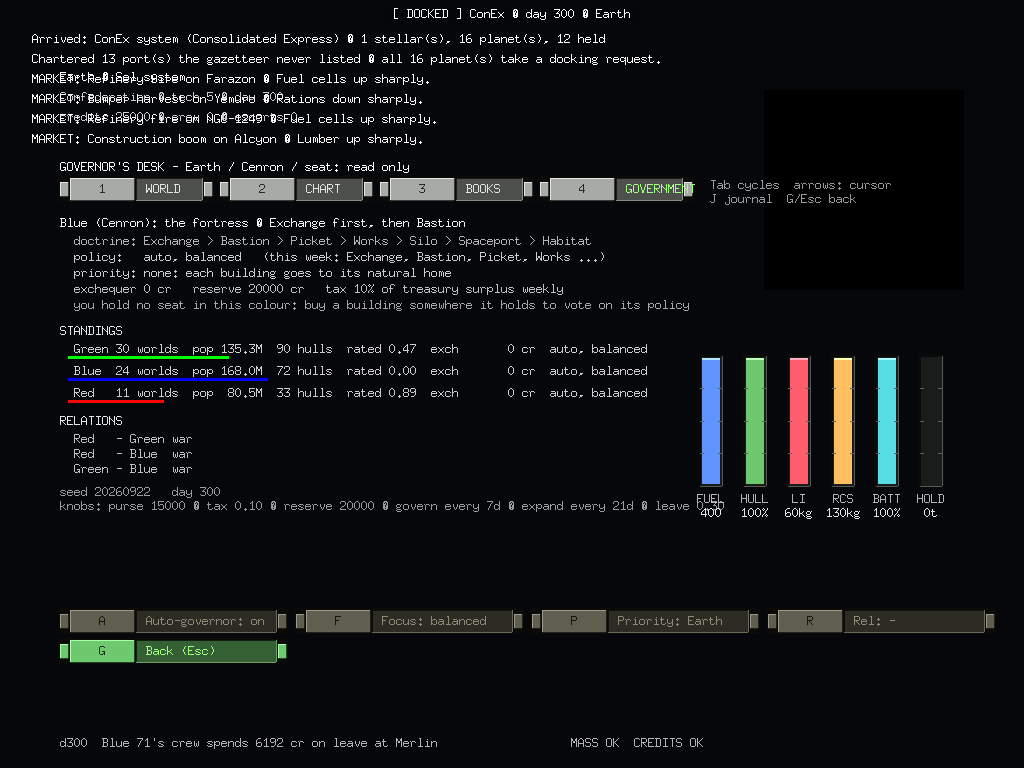Toggle the Auto-governor: on button

point(173,621)
